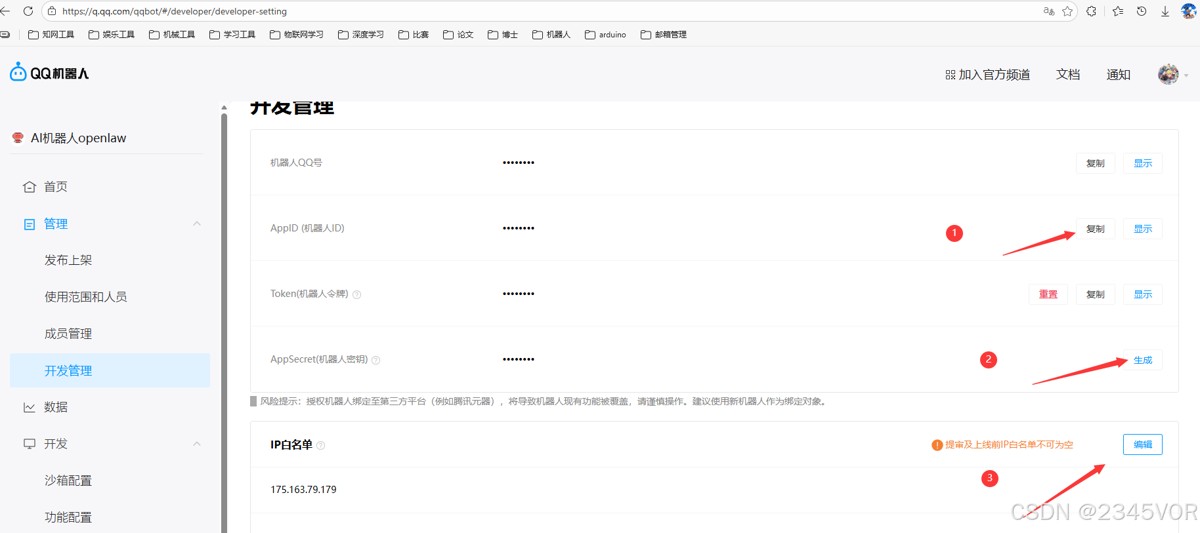Image resolution: width=1200 pixels, height=533 pixels.
Task: Edit the IP白名单 with 编辑
Action: click(x=1142, y=445)
